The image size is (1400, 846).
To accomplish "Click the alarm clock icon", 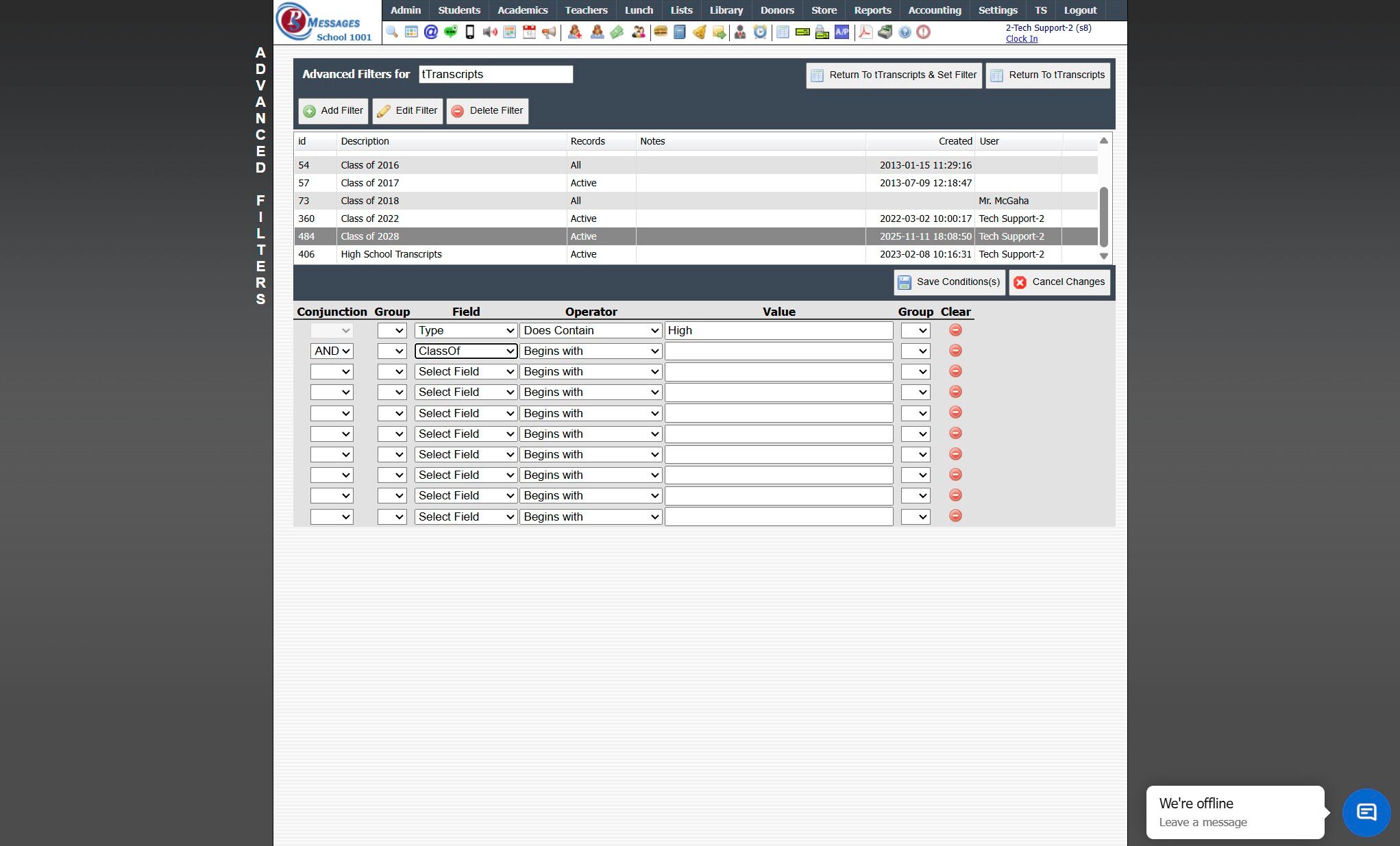I will coord(760,32).
